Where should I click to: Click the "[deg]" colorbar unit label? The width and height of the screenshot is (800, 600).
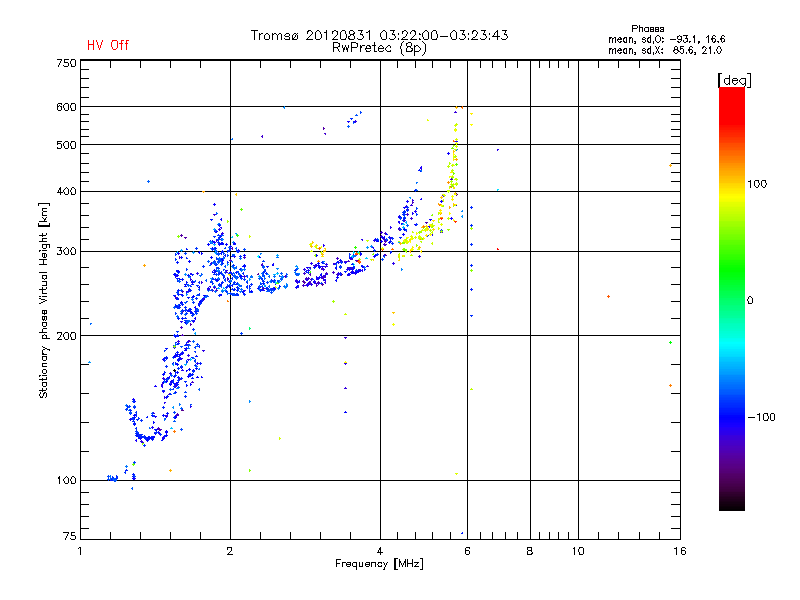(734, 80)
